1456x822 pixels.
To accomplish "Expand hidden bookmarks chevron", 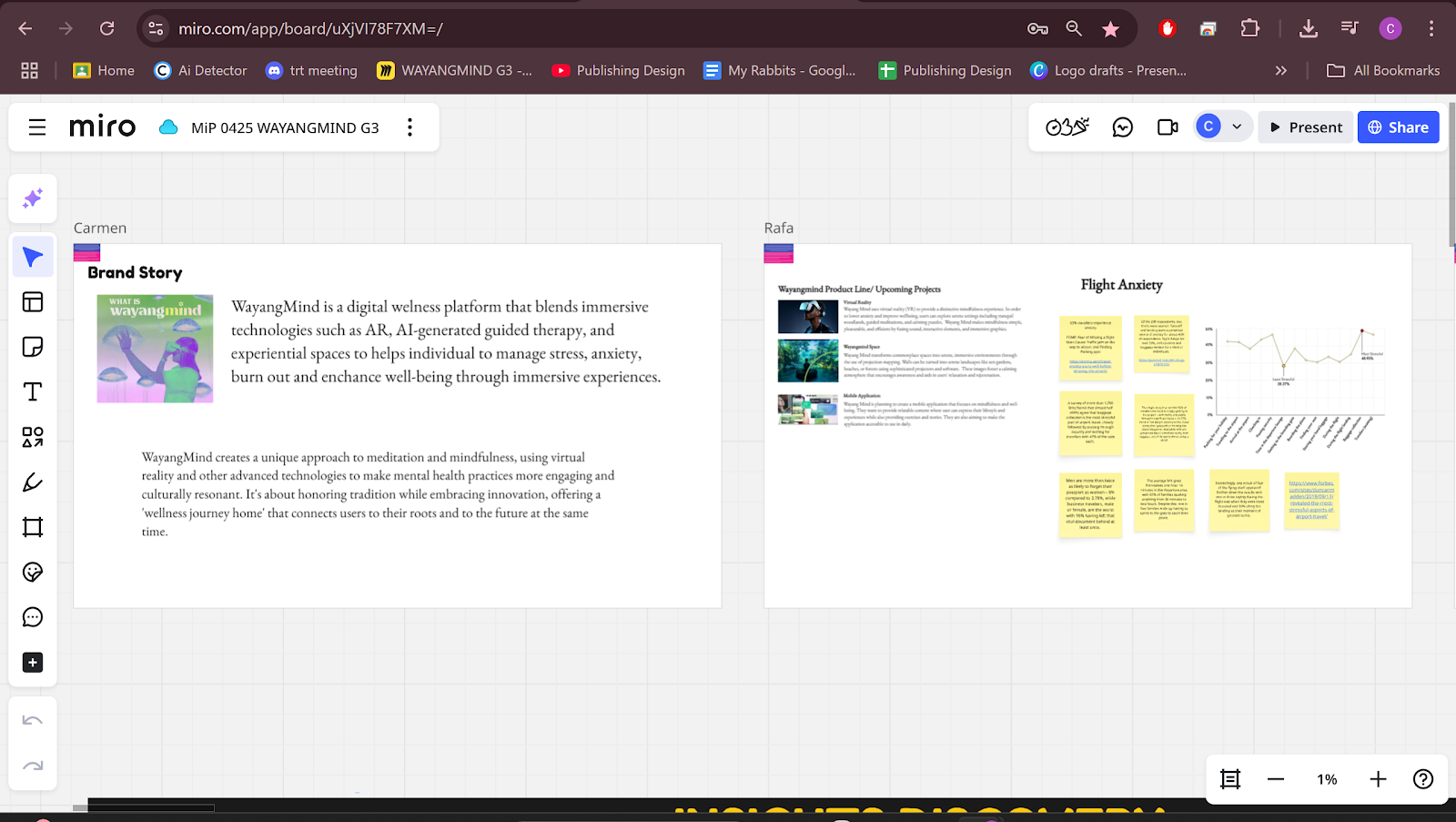I will point(1281,71).
